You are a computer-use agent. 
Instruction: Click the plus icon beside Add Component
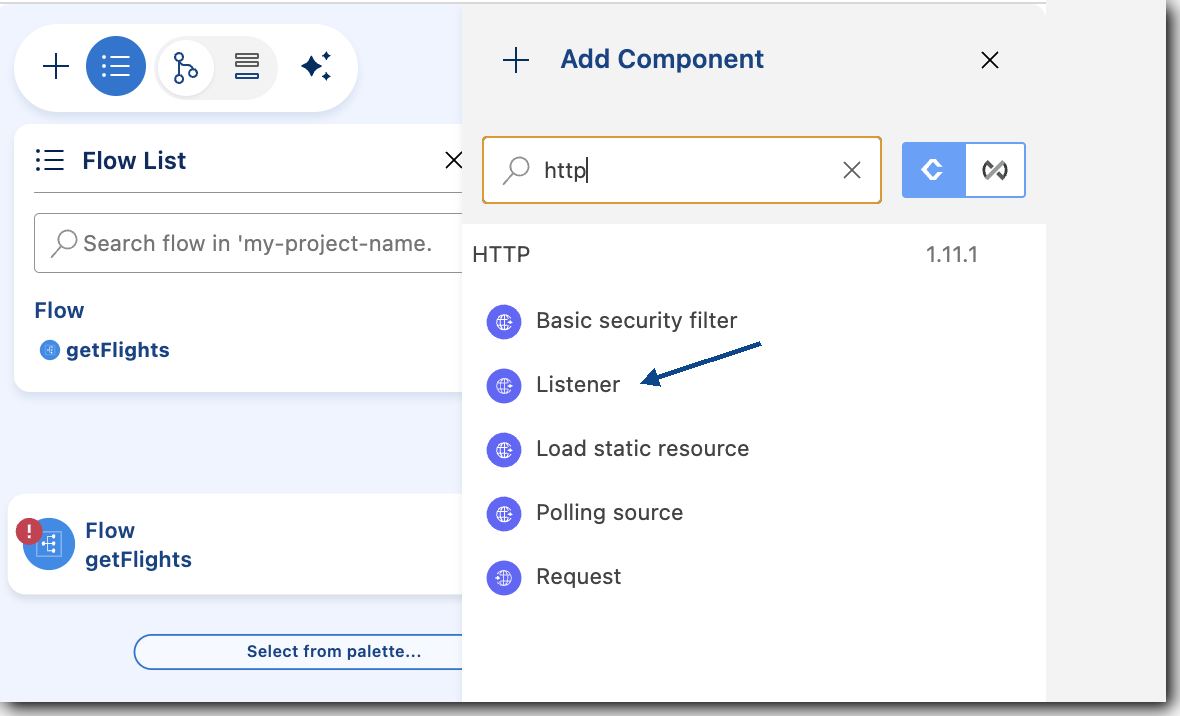[x=516, y=60]
